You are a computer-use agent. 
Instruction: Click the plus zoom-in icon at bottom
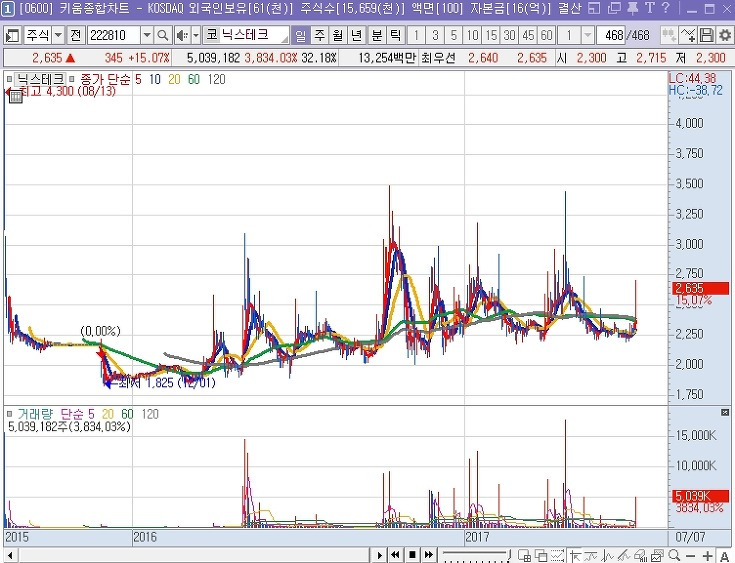coord(707,556)
